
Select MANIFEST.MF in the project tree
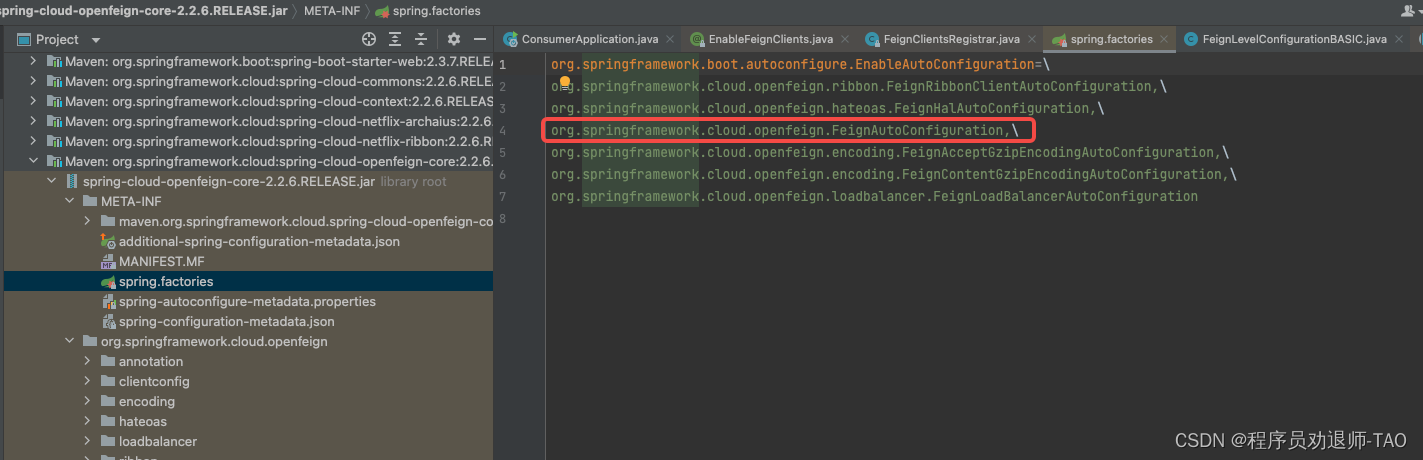tap(162, 262)
